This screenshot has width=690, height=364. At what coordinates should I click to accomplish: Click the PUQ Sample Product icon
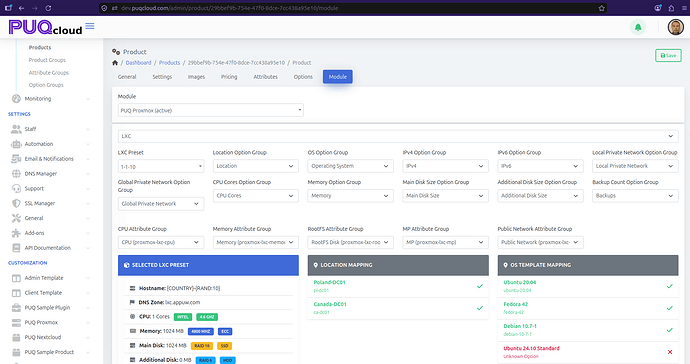[x=16, y=352]
